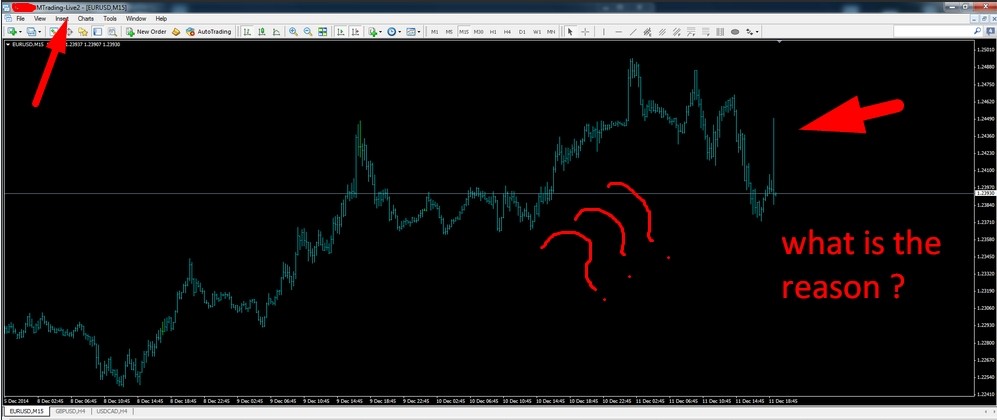Click the New Order button
This screenshot has height=420, width=997.
[x=146, y=31]
